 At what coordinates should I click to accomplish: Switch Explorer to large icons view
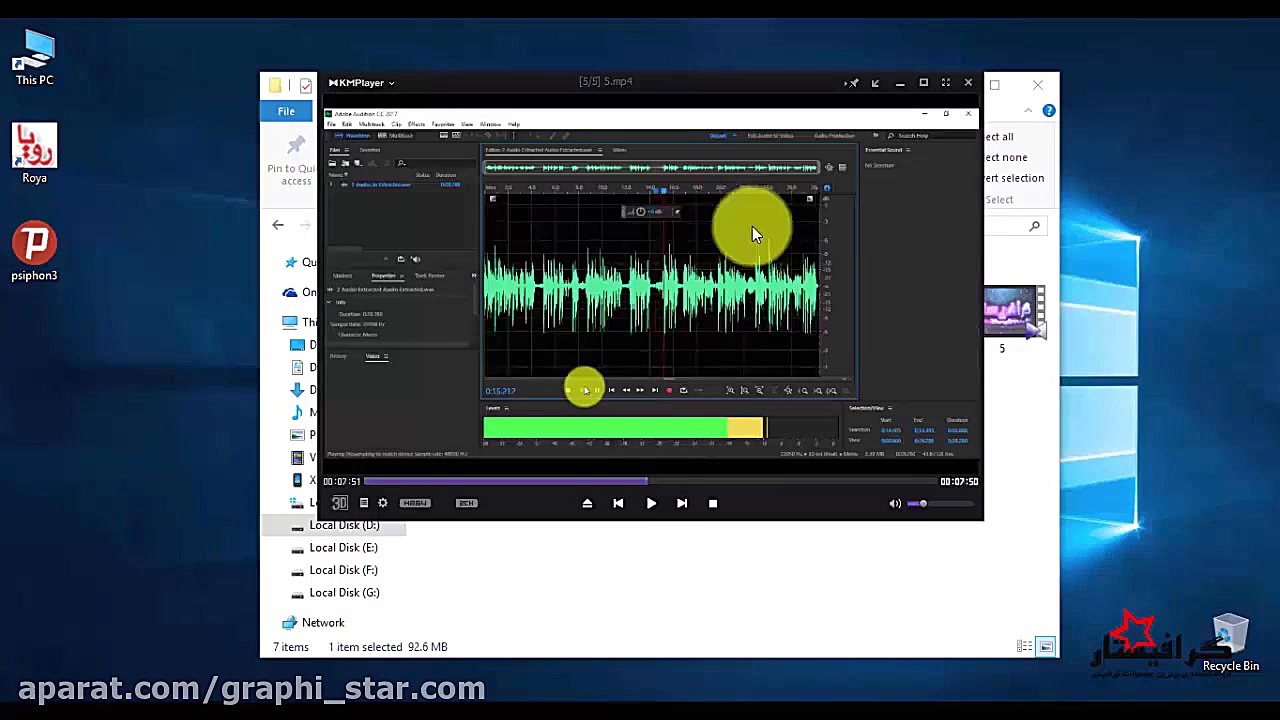coord(1046,647)
